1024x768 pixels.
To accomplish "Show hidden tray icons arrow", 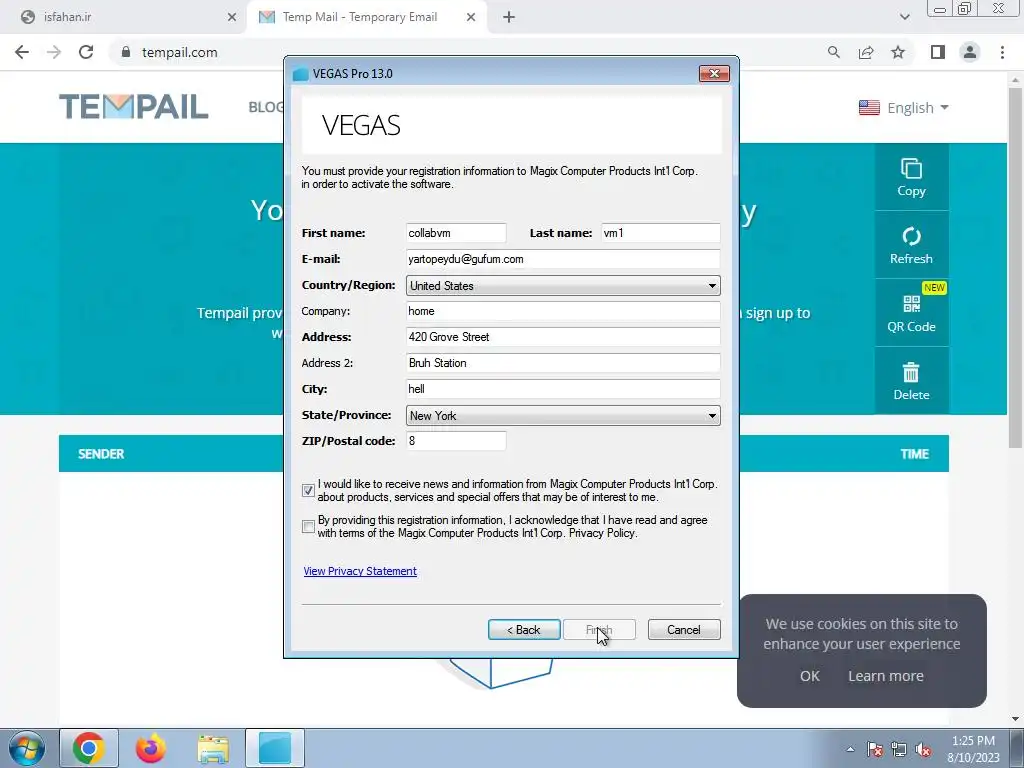I will pyautogui.click(x=850, y=749).
